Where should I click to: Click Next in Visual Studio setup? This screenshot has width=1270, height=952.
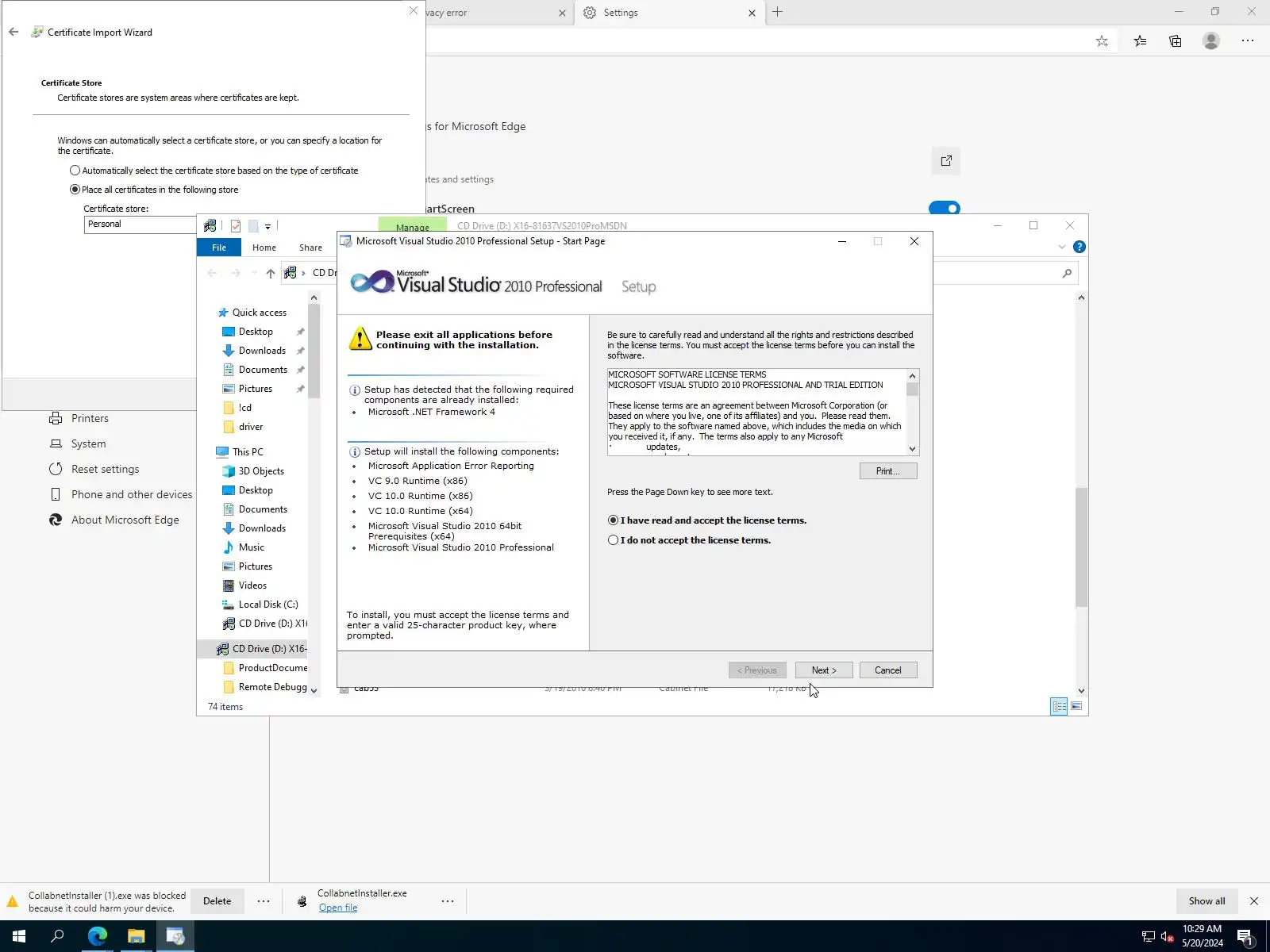pos(824,670)
